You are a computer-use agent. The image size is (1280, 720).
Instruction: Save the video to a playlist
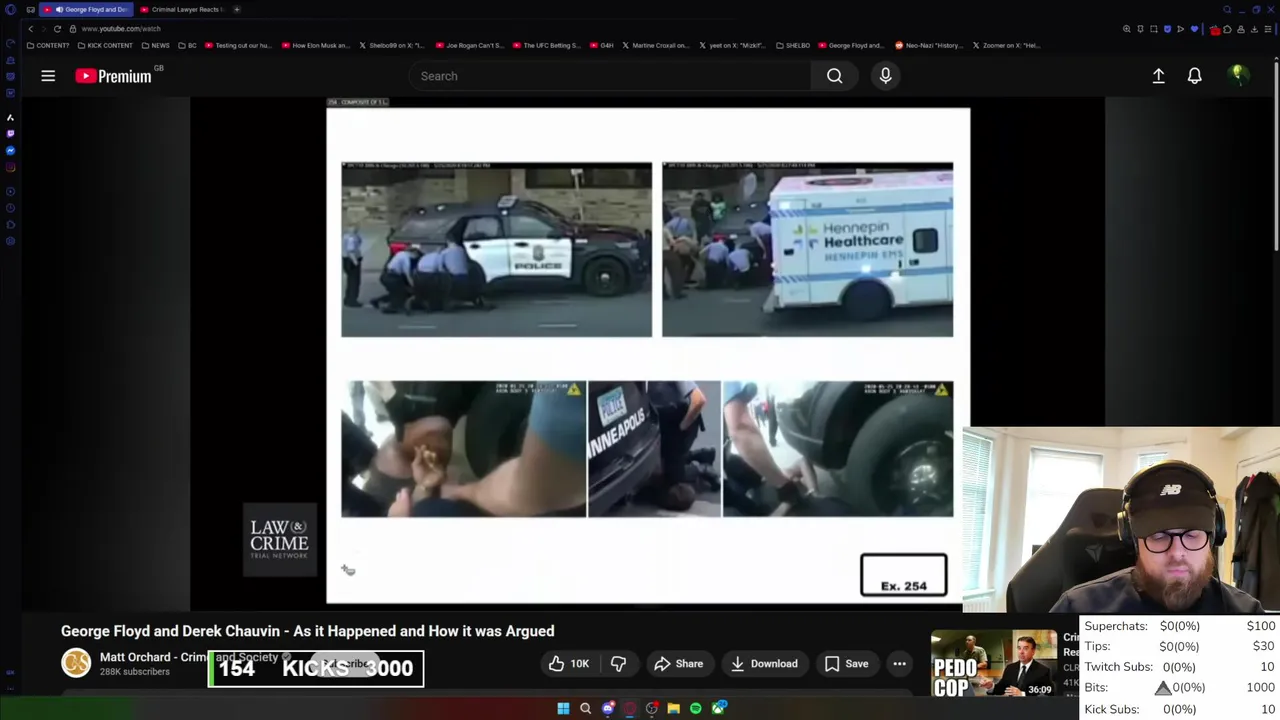tap(846, 664)
